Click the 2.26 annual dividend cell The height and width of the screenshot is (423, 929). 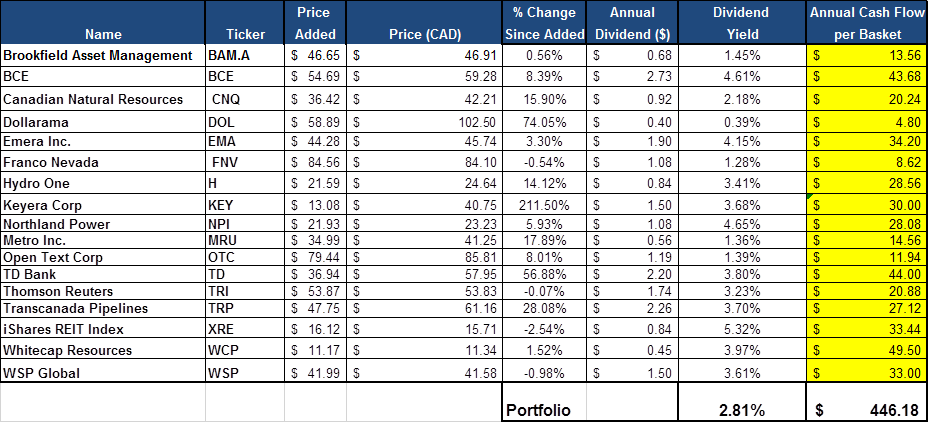[632, 309]
